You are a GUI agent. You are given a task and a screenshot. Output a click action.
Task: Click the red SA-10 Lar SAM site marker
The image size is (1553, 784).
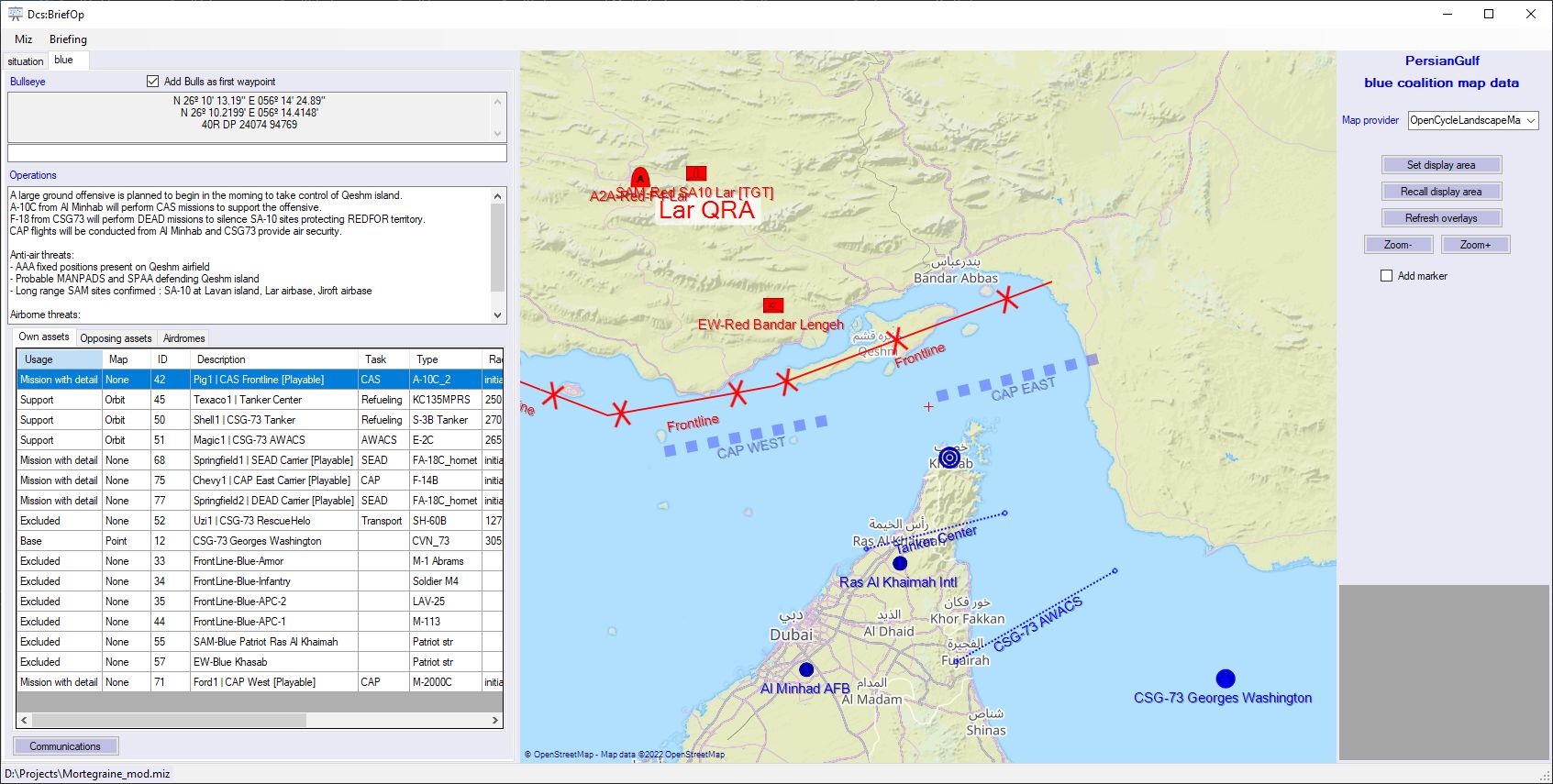pyautogui.click(x=696, y=173)
